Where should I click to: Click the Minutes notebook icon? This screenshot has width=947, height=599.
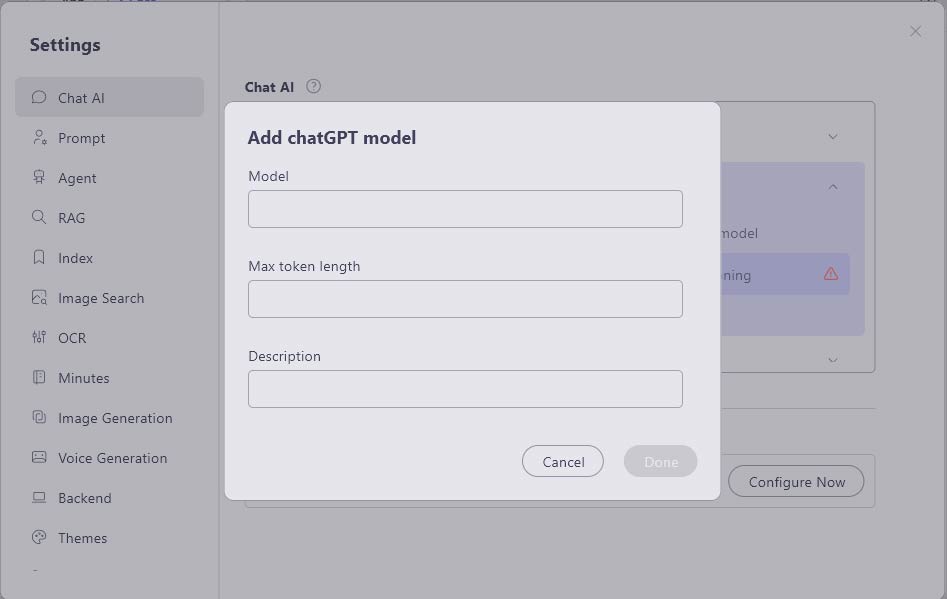[x=39, y=377]
